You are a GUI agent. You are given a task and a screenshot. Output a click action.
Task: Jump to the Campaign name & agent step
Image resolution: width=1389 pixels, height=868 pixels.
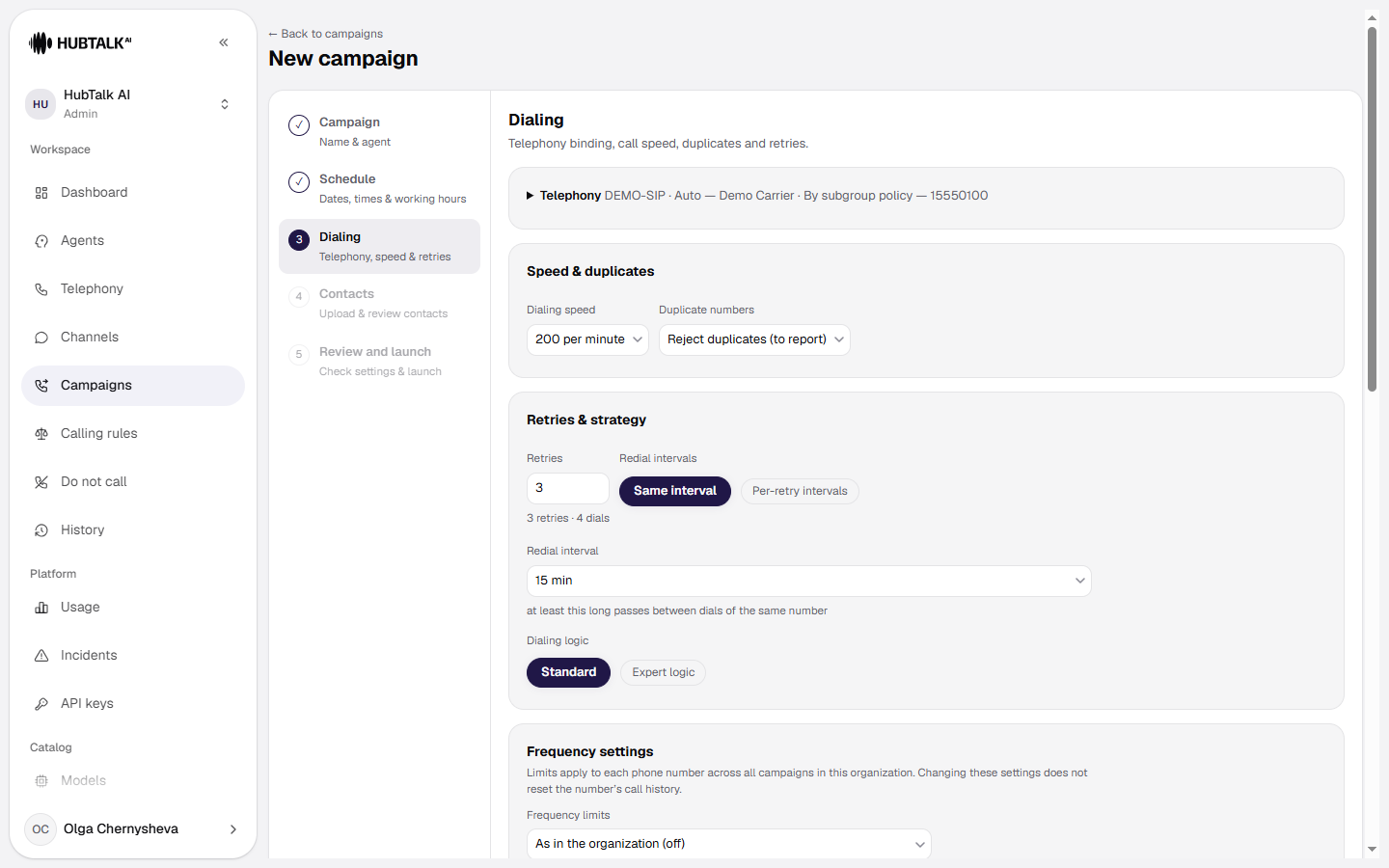pyautogui.click(x=379, y=131)
